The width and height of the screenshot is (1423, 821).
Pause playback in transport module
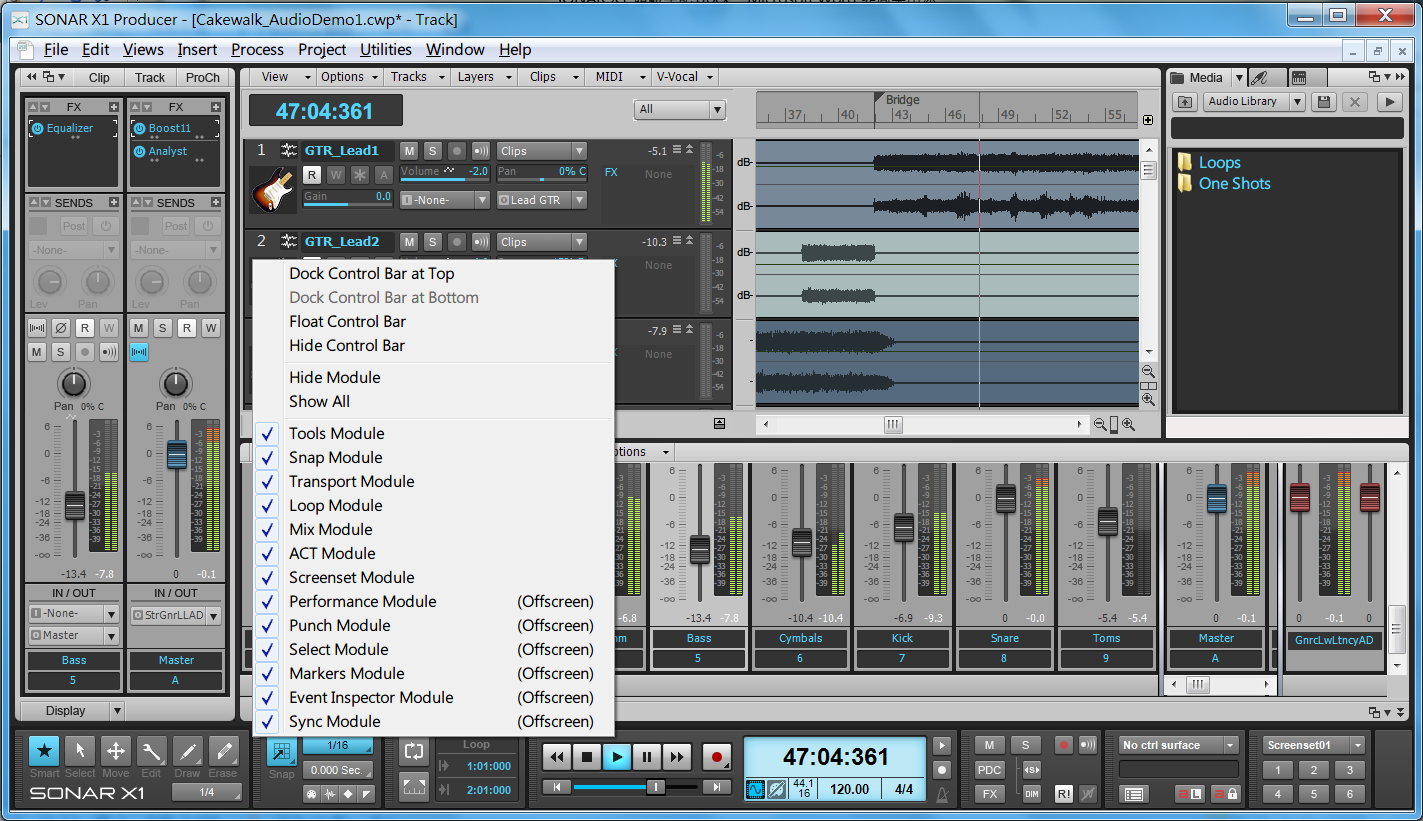click(x=647, y=757)
